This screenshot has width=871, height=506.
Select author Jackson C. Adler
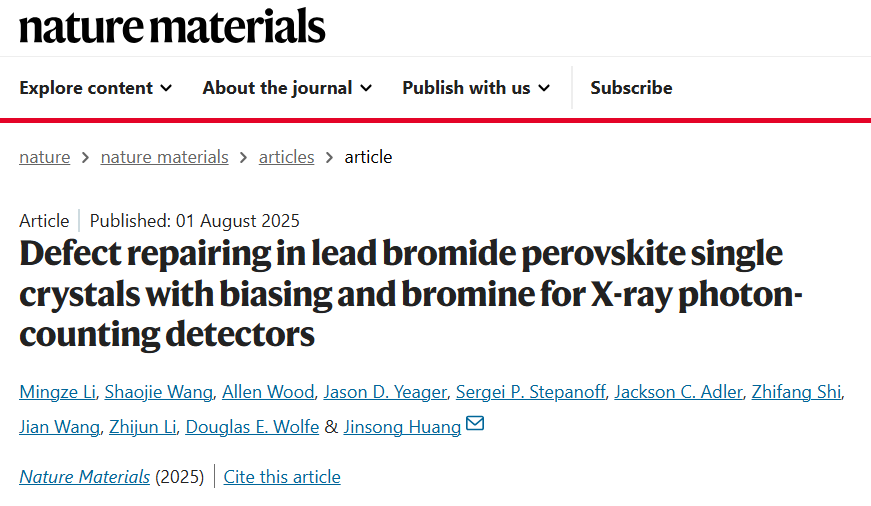click(678, 392)
